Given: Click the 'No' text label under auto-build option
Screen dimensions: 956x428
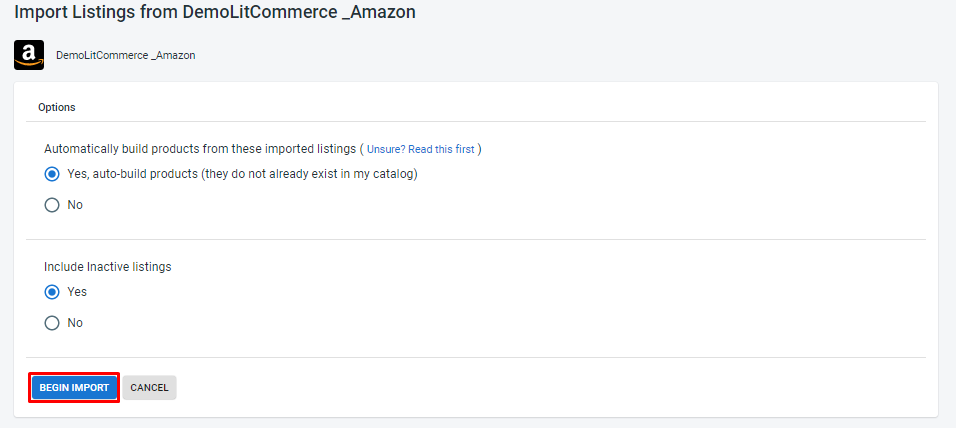Looking at the screenshot, I should pos(75,205).
